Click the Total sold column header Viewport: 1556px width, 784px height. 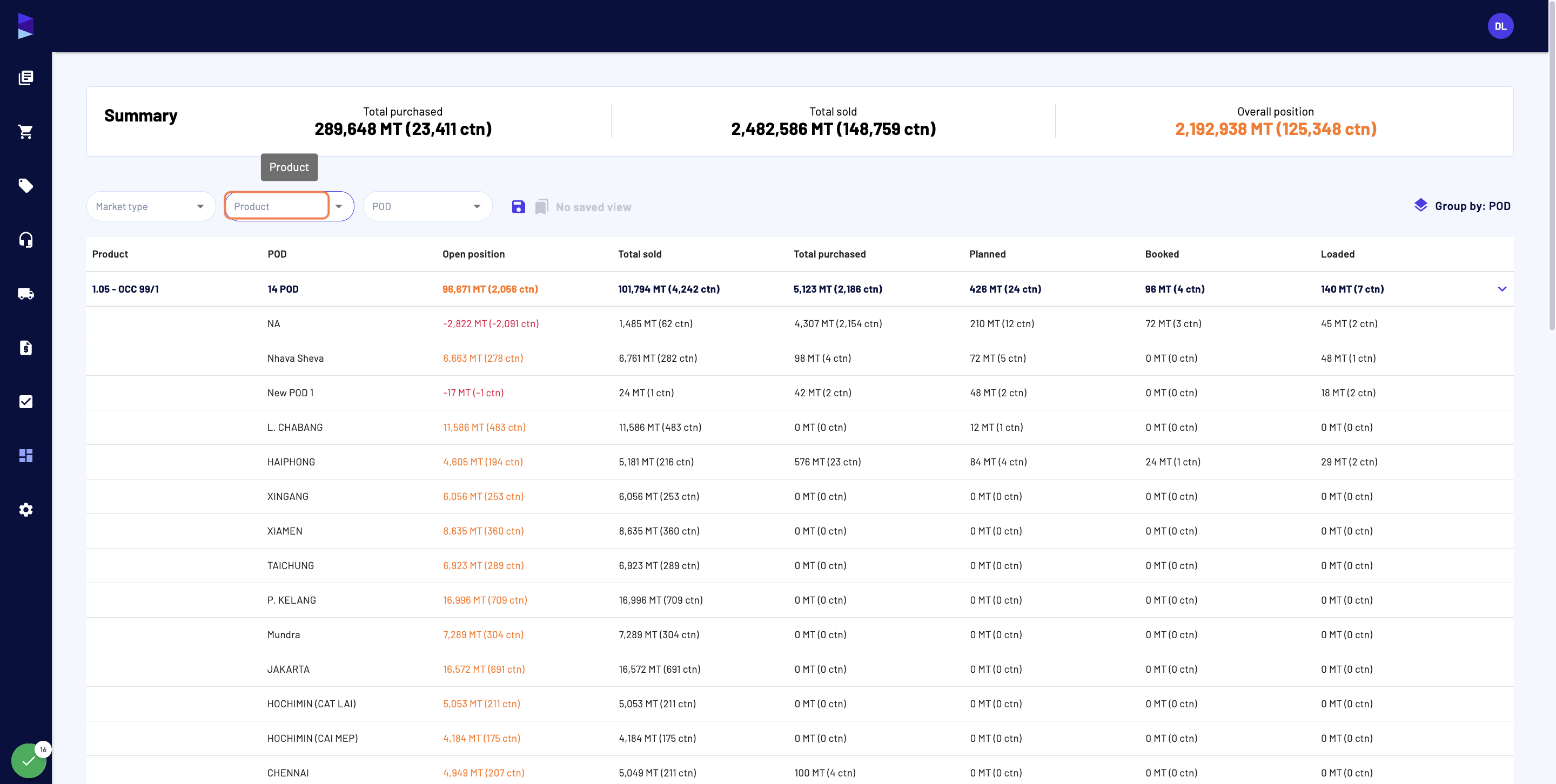640,254
